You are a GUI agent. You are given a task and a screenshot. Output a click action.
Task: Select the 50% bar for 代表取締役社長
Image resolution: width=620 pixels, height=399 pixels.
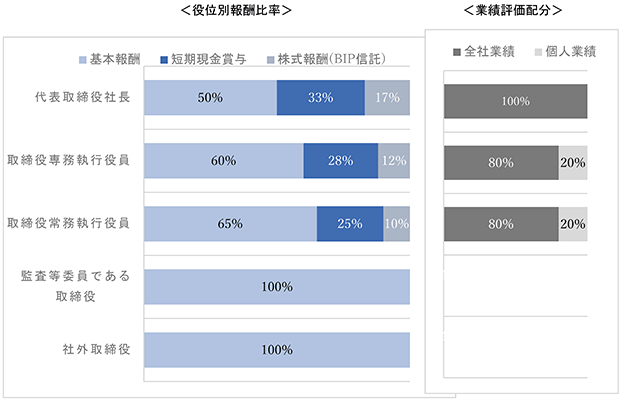pos(210,98)
